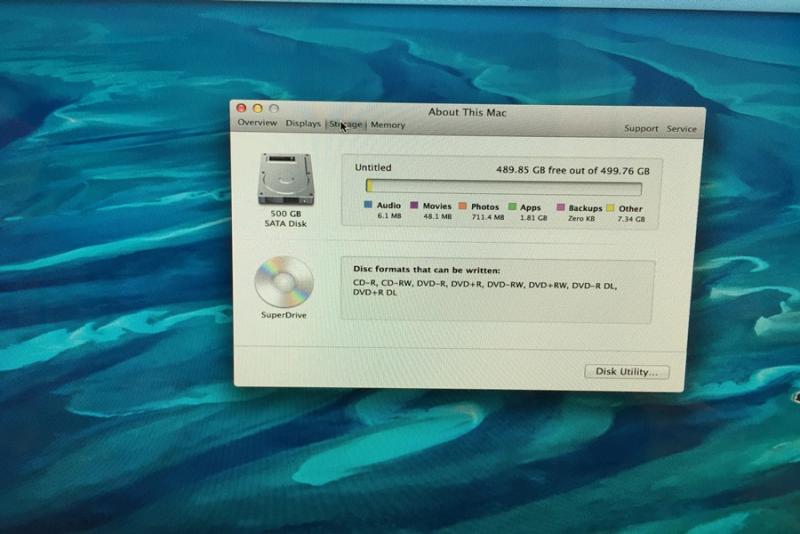800x534 pixels.
Task: Click the 'SuperDrive' label
Action: pyautogui.click(x=284, y=315)
